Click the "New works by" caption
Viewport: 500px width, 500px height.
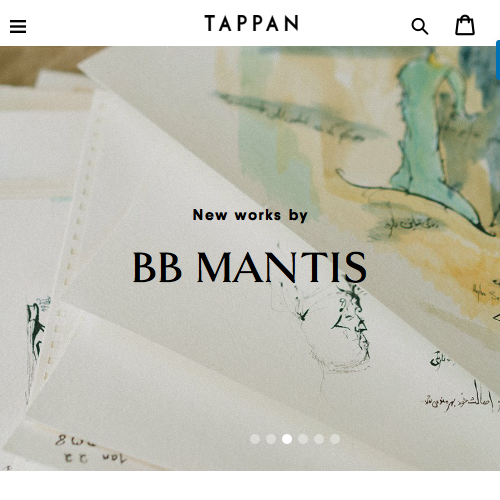[250, 215]
